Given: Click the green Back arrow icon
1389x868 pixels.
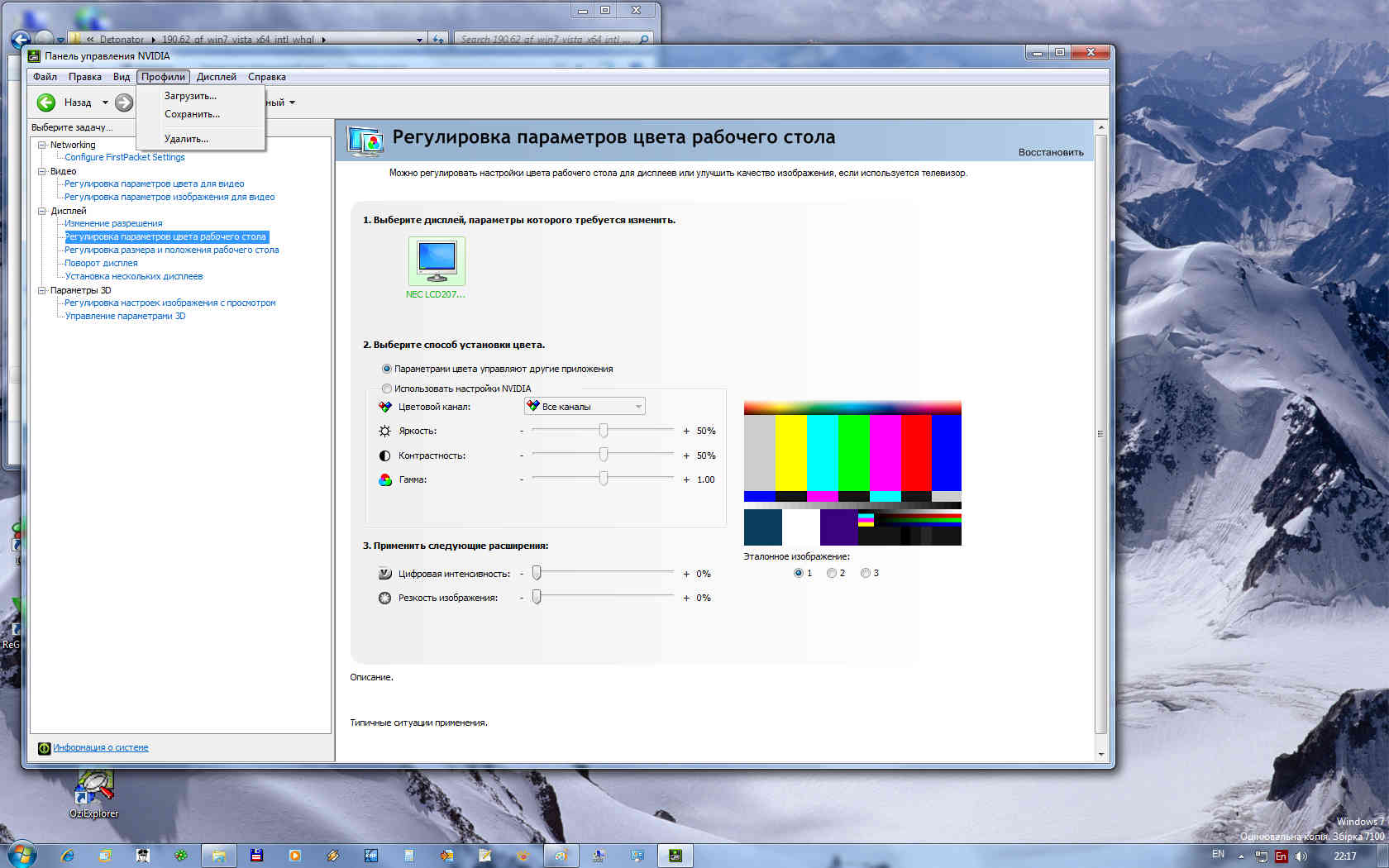Looking at the screenshot, I should (x=46, y=103).
